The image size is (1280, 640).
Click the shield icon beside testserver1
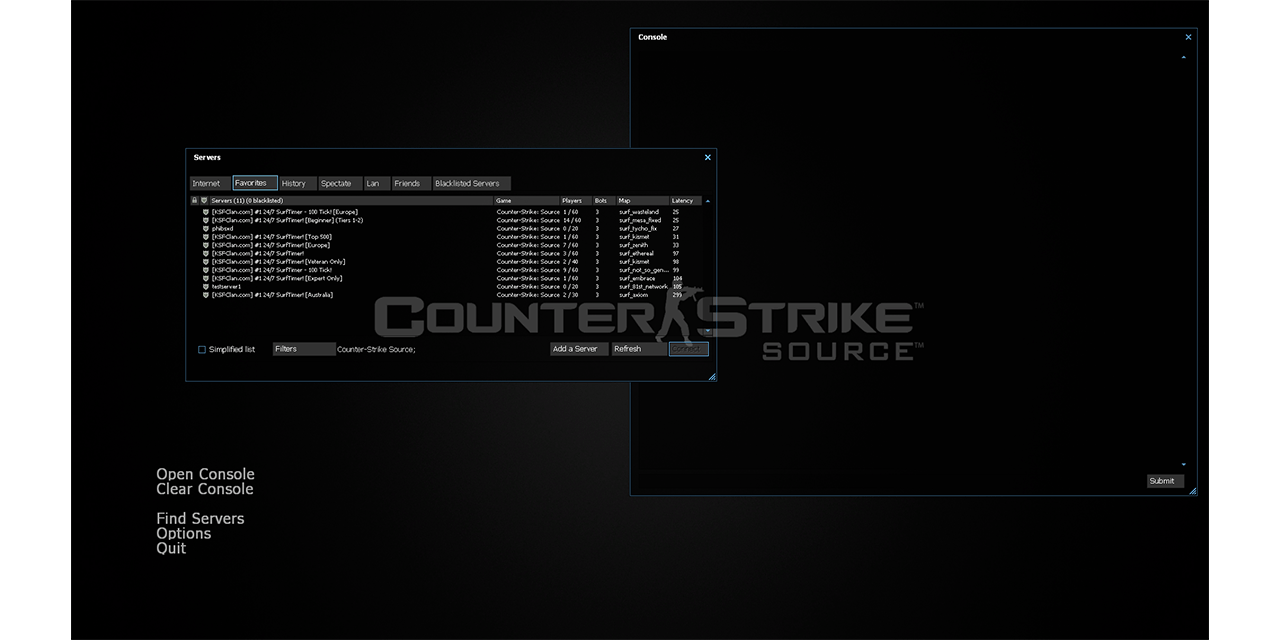coord(205,287)
